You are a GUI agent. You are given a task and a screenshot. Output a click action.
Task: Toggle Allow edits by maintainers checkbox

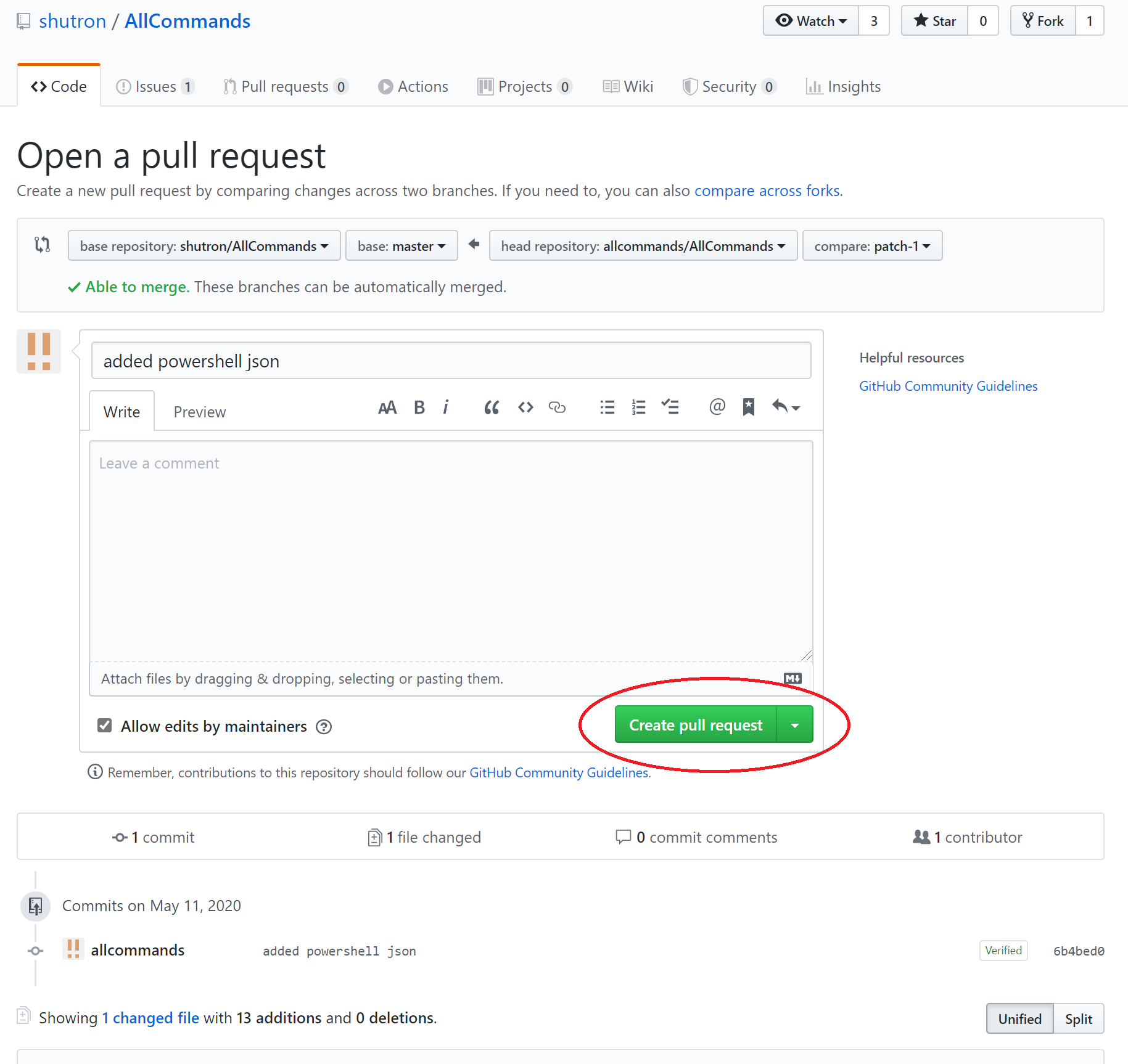pyautogui.click(x=105, y=726)
